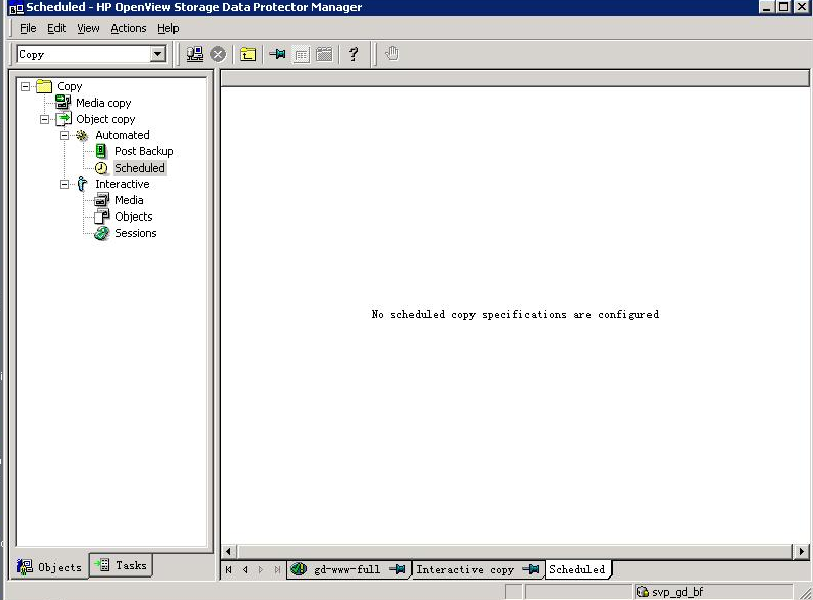The image size is (813, 600).
Task: Collapse the Copy root tree node
Action: tap(25, 86)
